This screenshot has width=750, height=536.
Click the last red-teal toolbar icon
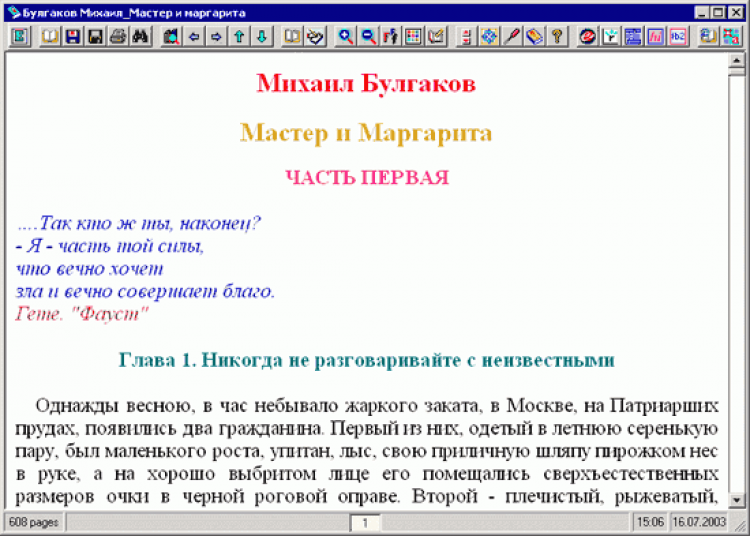tap(731, 36)
